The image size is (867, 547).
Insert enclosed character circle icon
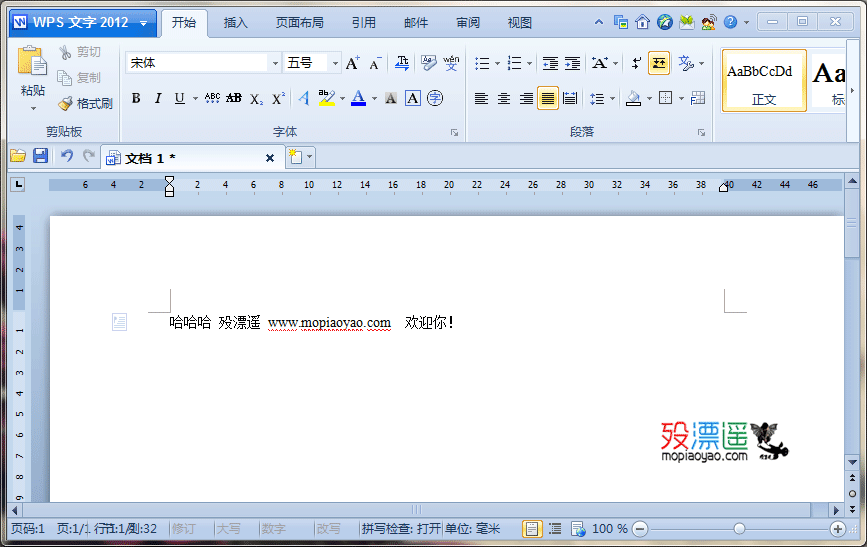(435, 98)
